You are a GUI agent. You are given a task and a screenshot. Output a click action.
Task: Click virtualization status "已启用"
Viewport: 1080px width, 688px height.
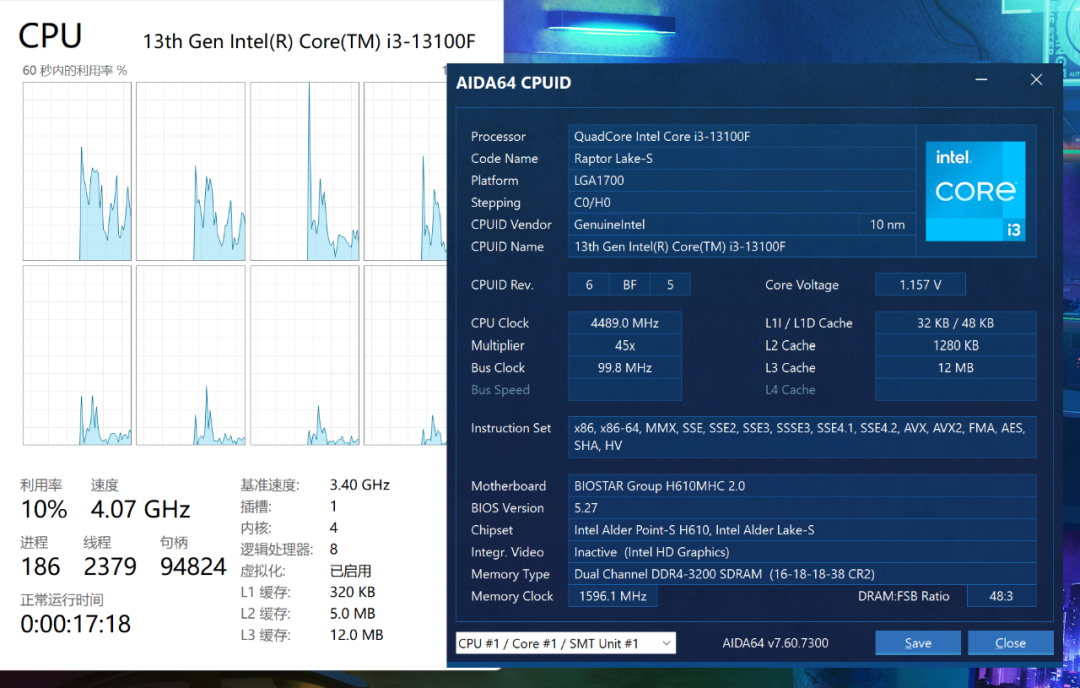tap(351, 571)
